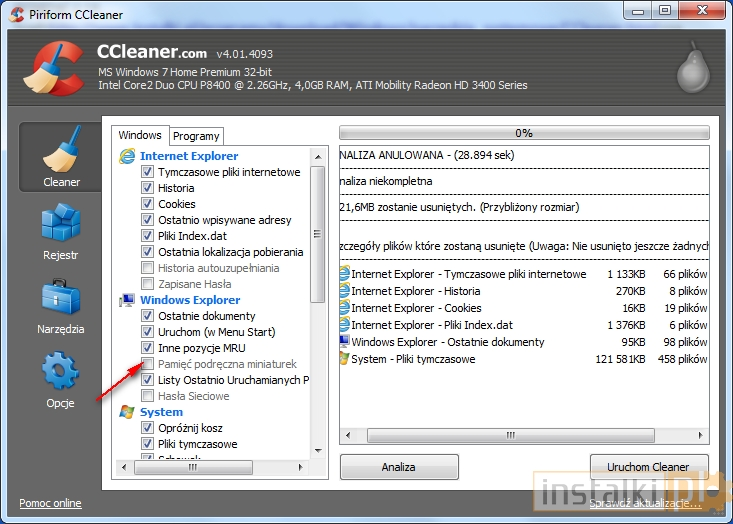
Task: Click options list vertical scrollbar thumb
Action: 318,234
